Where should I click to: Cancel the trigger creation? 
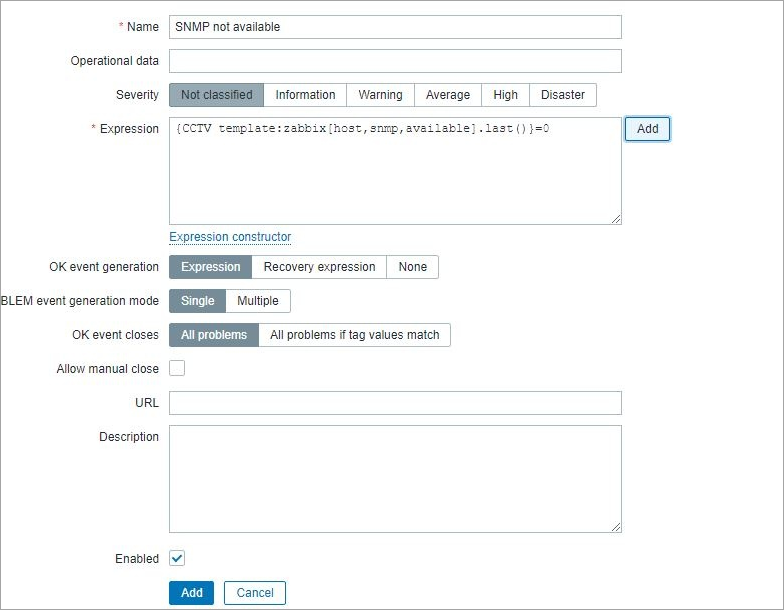point(255,593)
